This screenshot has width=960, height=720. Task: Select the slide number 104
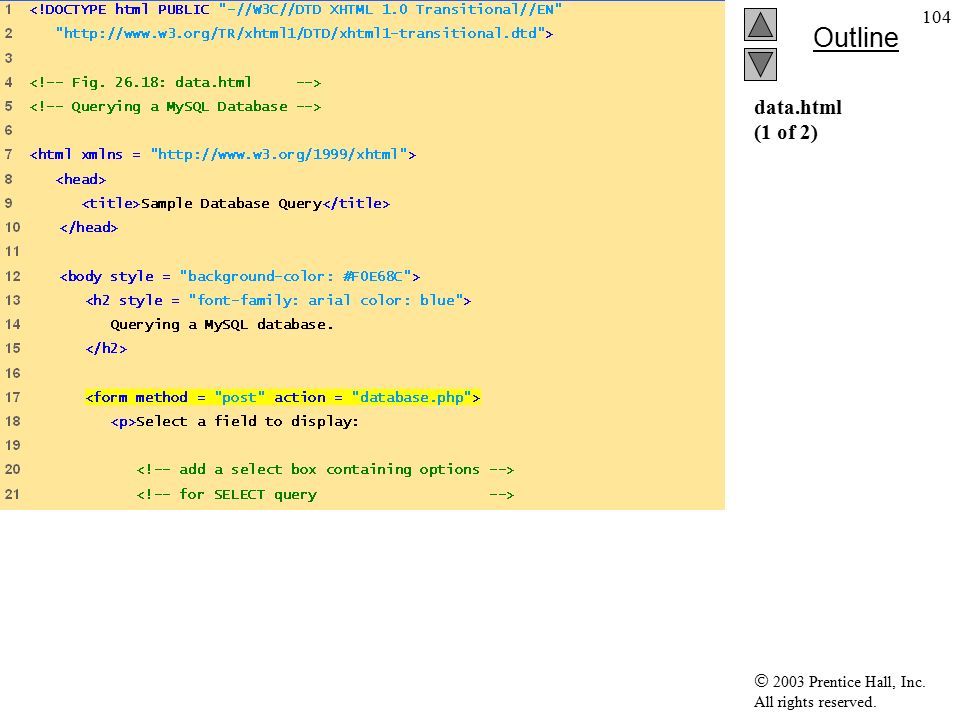[x=936, y=17]
